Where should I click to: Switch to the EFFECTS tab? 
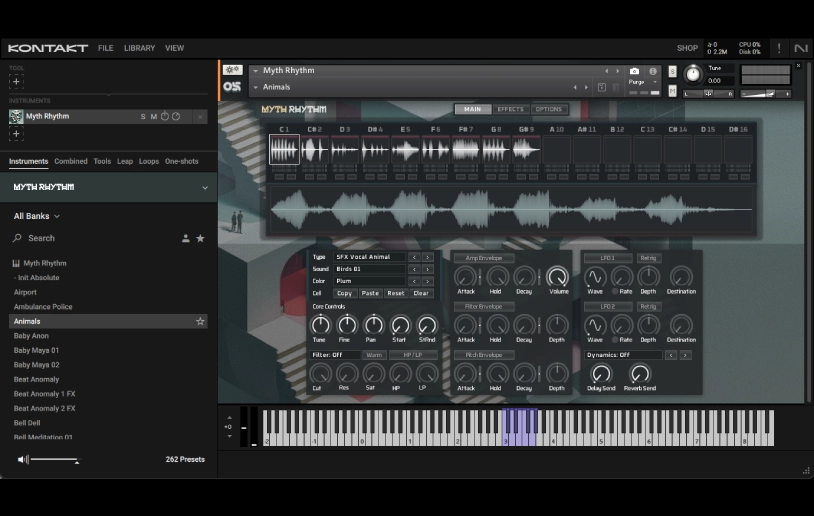[x=510, y=109]
